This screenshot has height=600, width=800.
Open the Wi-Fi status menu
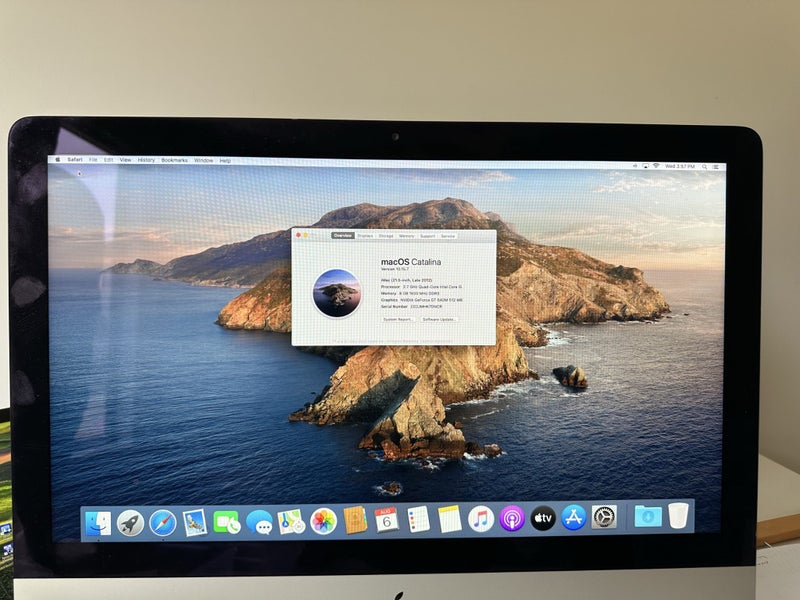click(x=656, y=166)
